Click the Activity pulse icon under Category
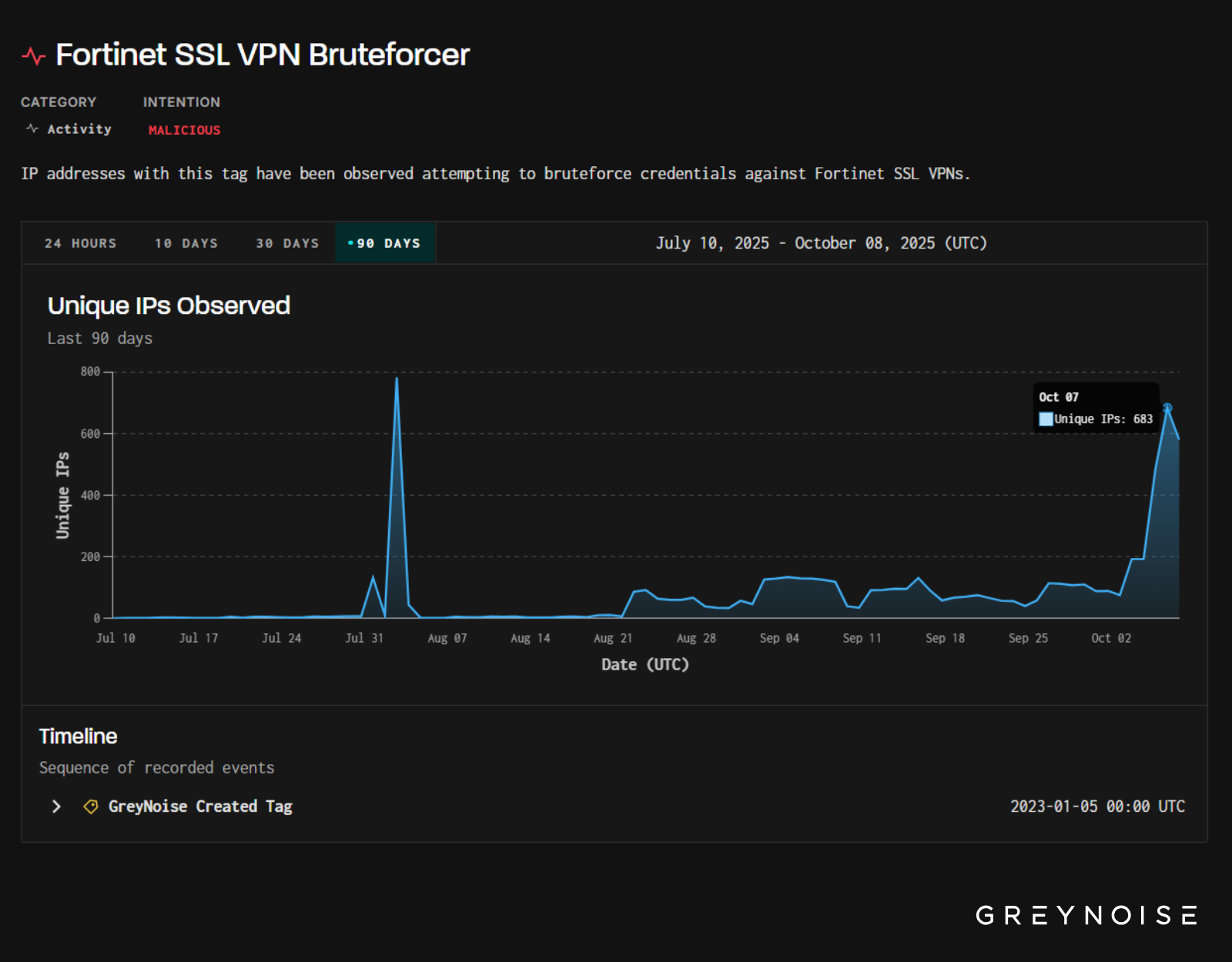The image size is (1232, 962). coord(32,129)
